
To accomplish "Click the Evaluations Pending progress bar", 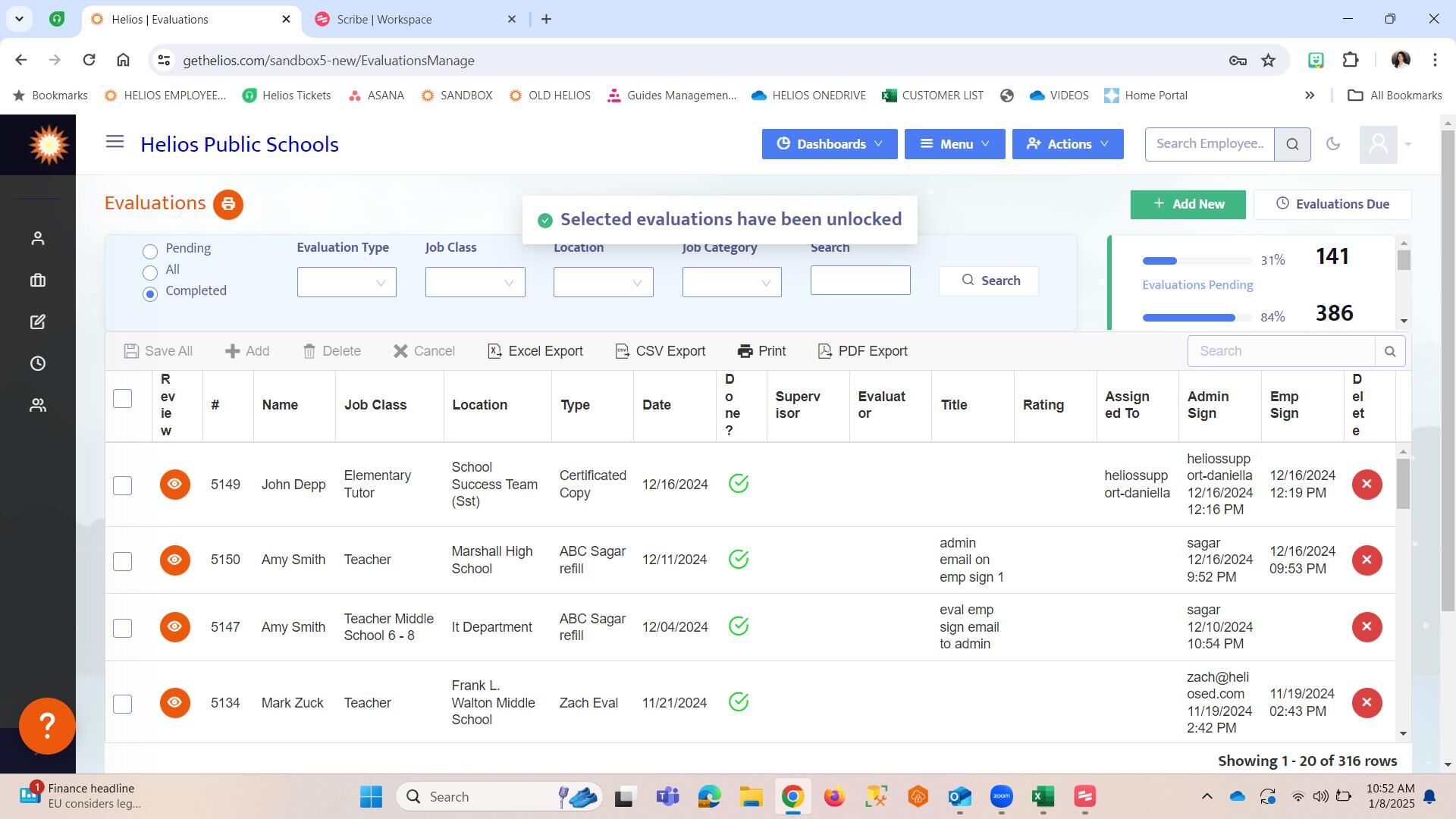I will [1197, 261].
